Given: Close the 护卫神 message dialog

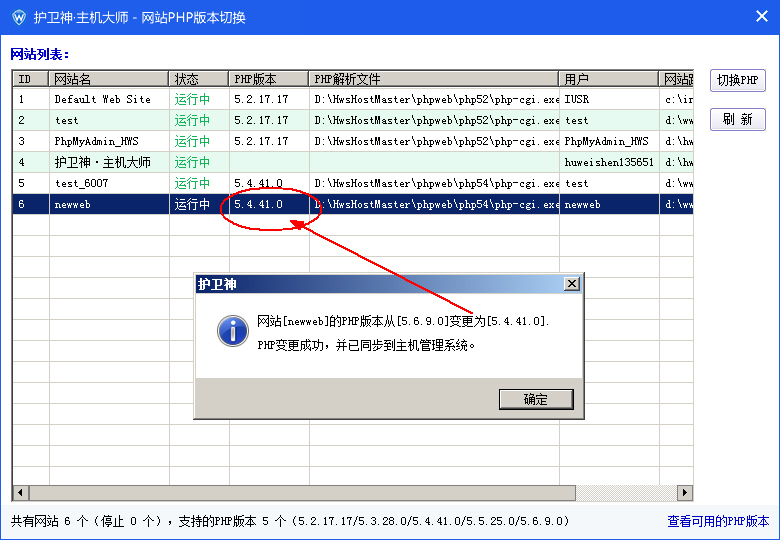Looking at the screenshot, I should point(571,284).
